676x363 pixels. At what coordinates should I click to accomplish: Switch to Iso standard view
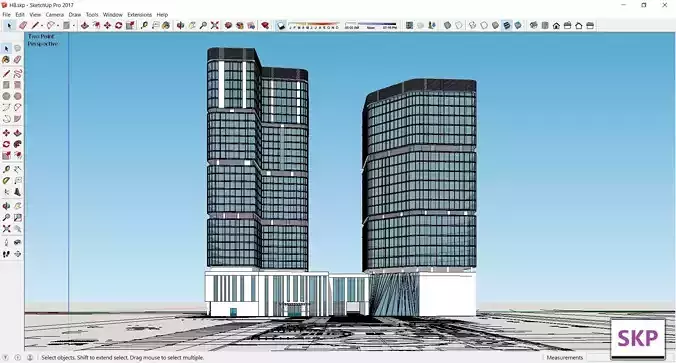[x=534, y=25]
